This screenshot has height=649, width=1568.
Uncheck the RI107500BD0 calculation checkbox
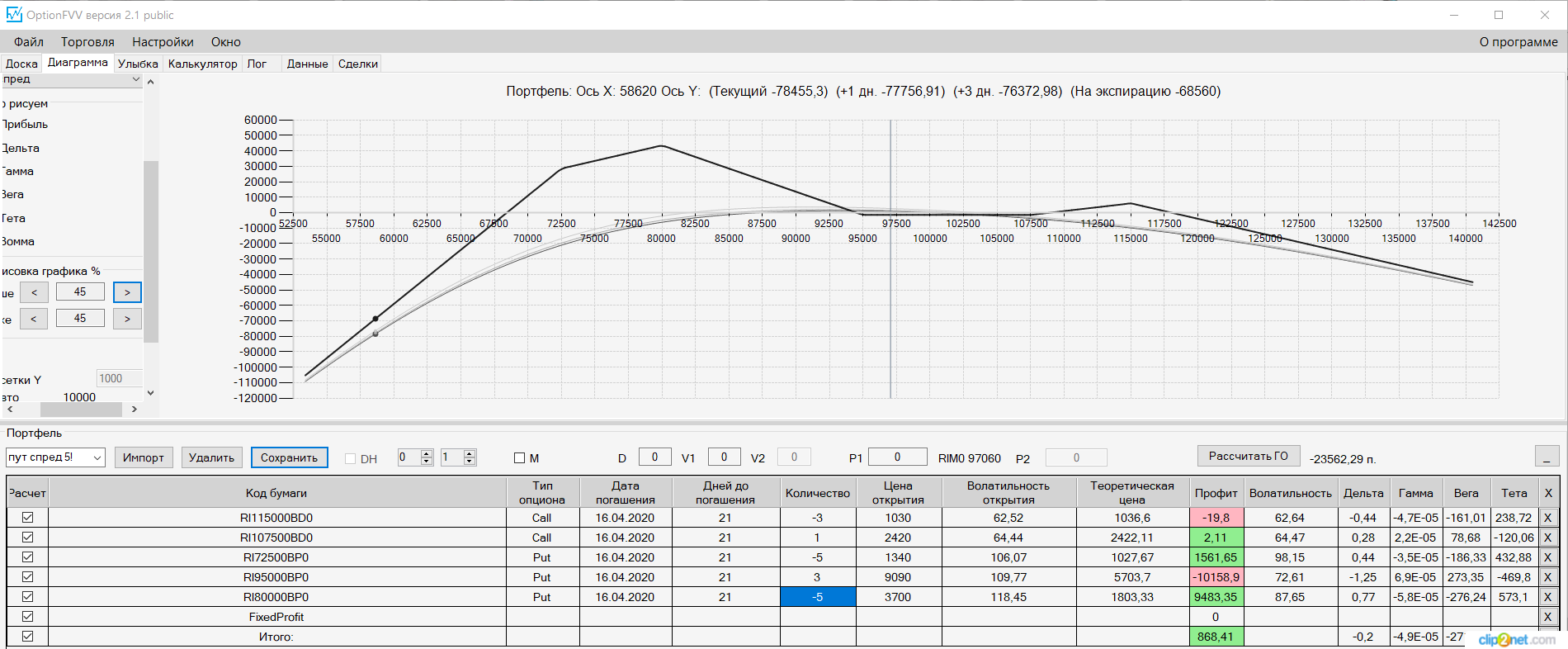pos(28,538)
